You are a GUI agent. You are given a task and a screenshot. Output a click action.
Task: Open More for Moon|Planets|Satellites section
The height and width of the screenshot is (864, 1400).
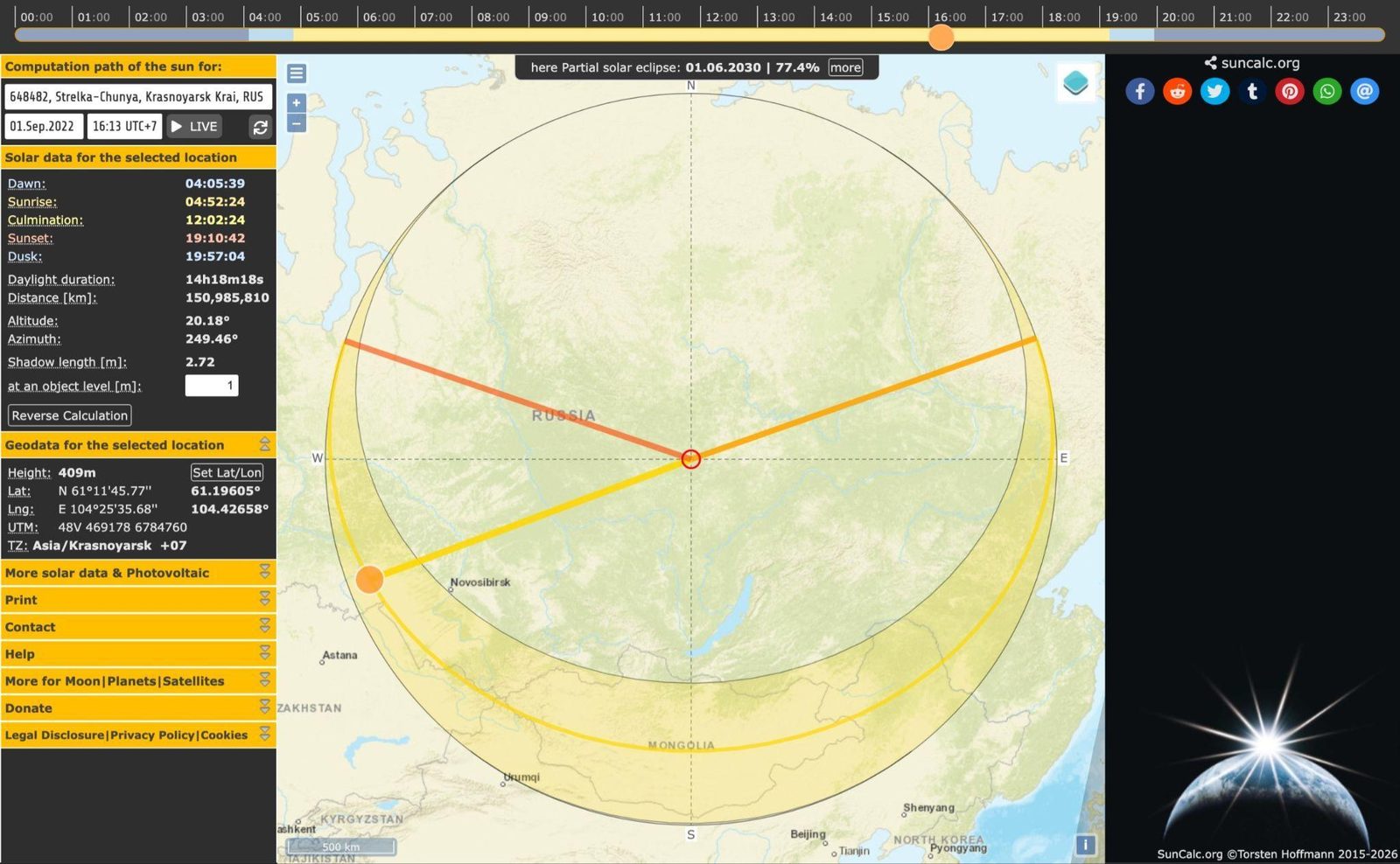tap(138, 681)
